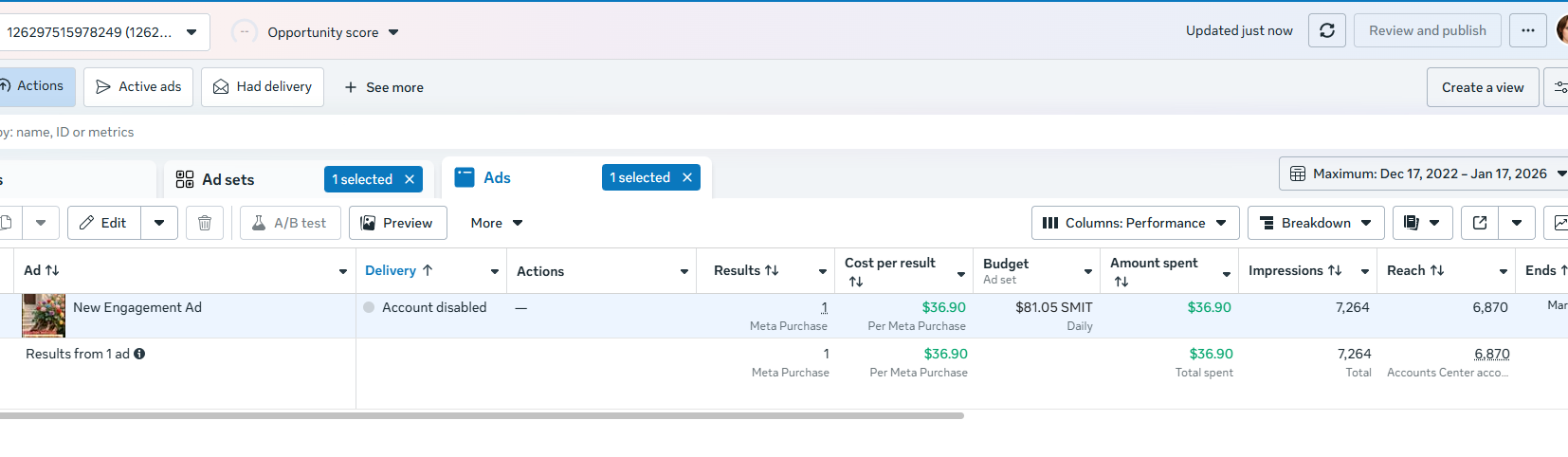Clear the Ads 1 selected filter
The height and width of the screenshot is (457, 1568).
pyautogui.click(x=687, y=177)
